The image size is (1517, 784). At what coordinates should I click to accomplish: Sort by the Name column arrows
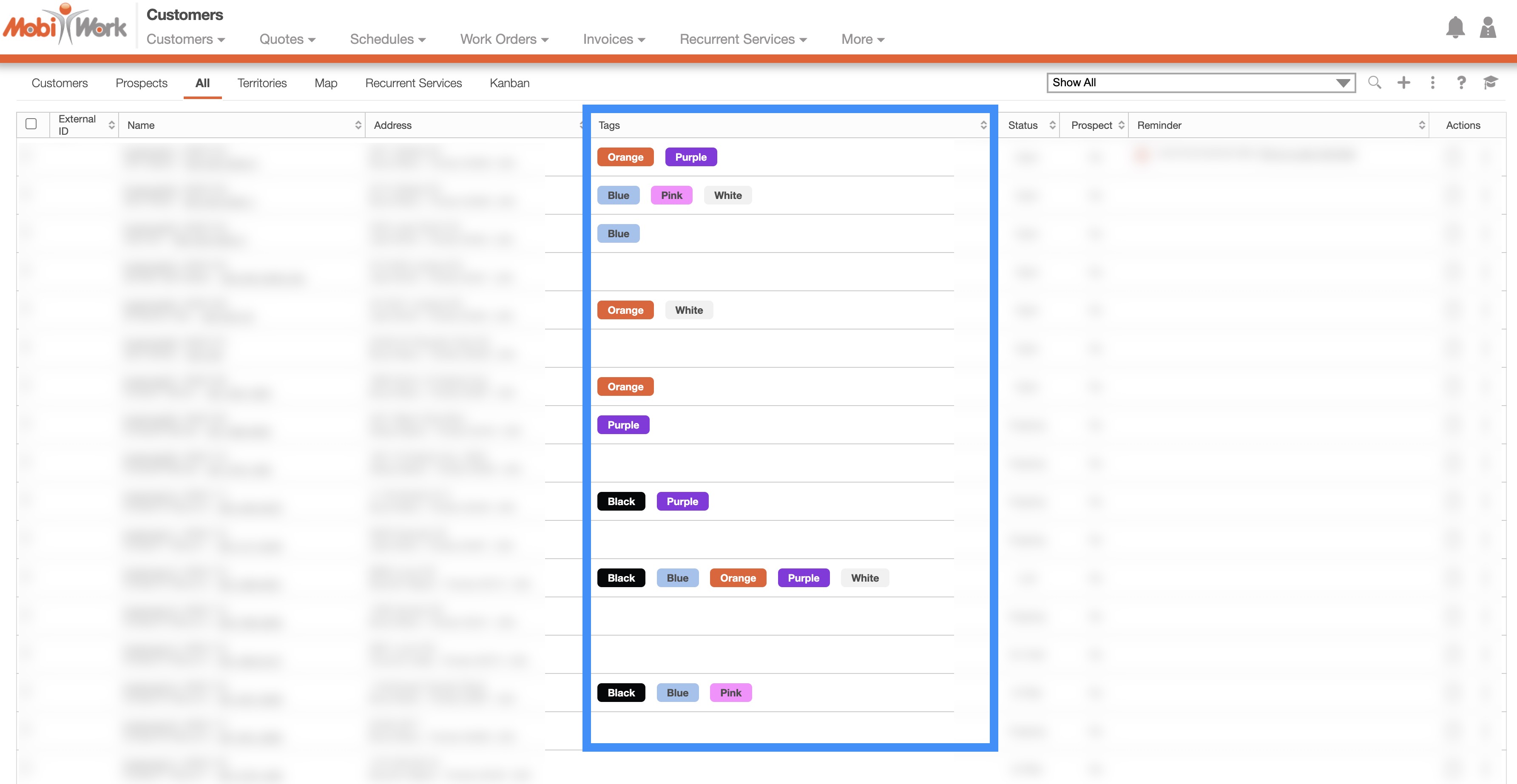358,125
